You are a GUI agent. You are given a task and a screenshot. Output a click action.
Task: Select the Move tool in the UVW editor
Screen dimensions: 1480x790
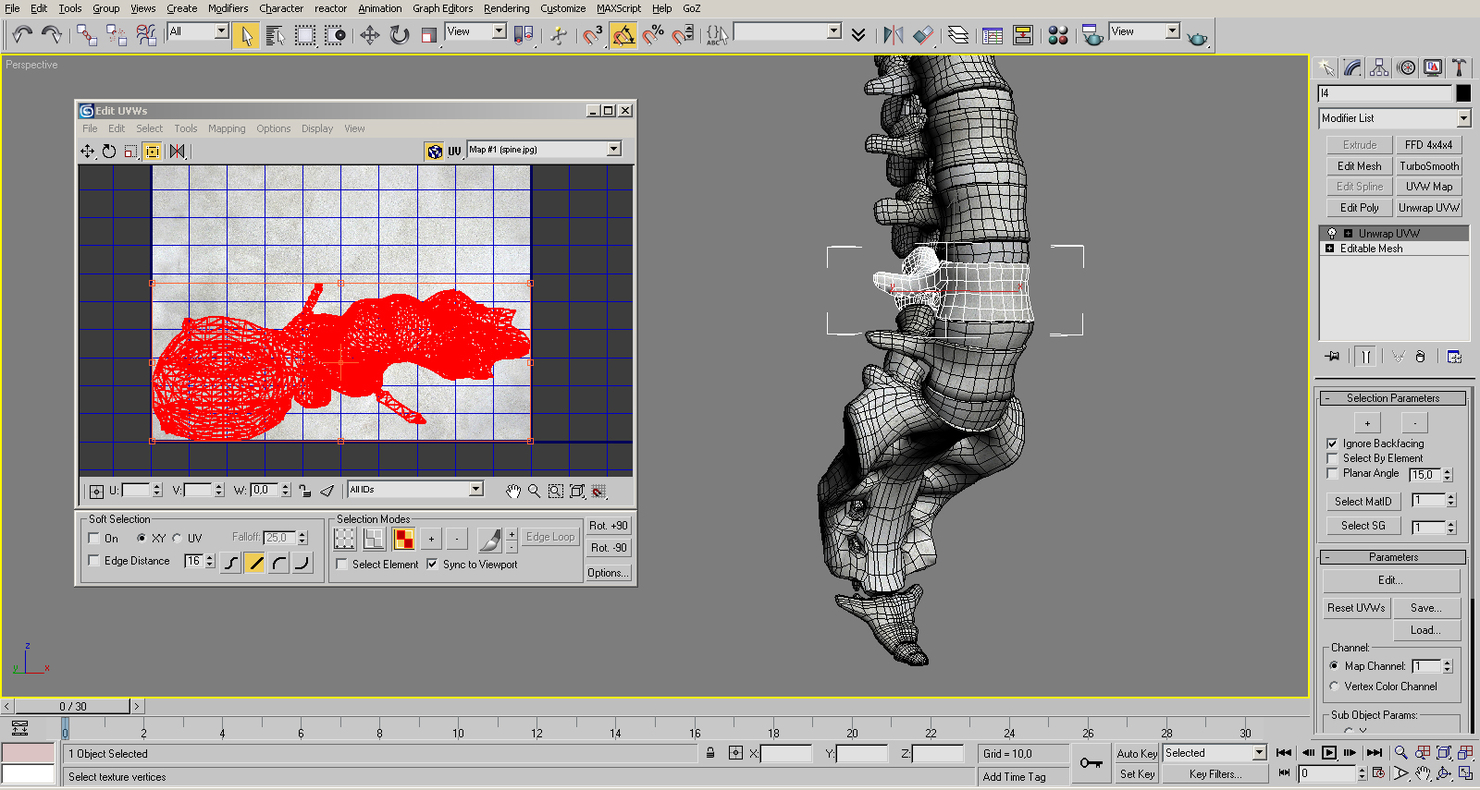(87, 151)
